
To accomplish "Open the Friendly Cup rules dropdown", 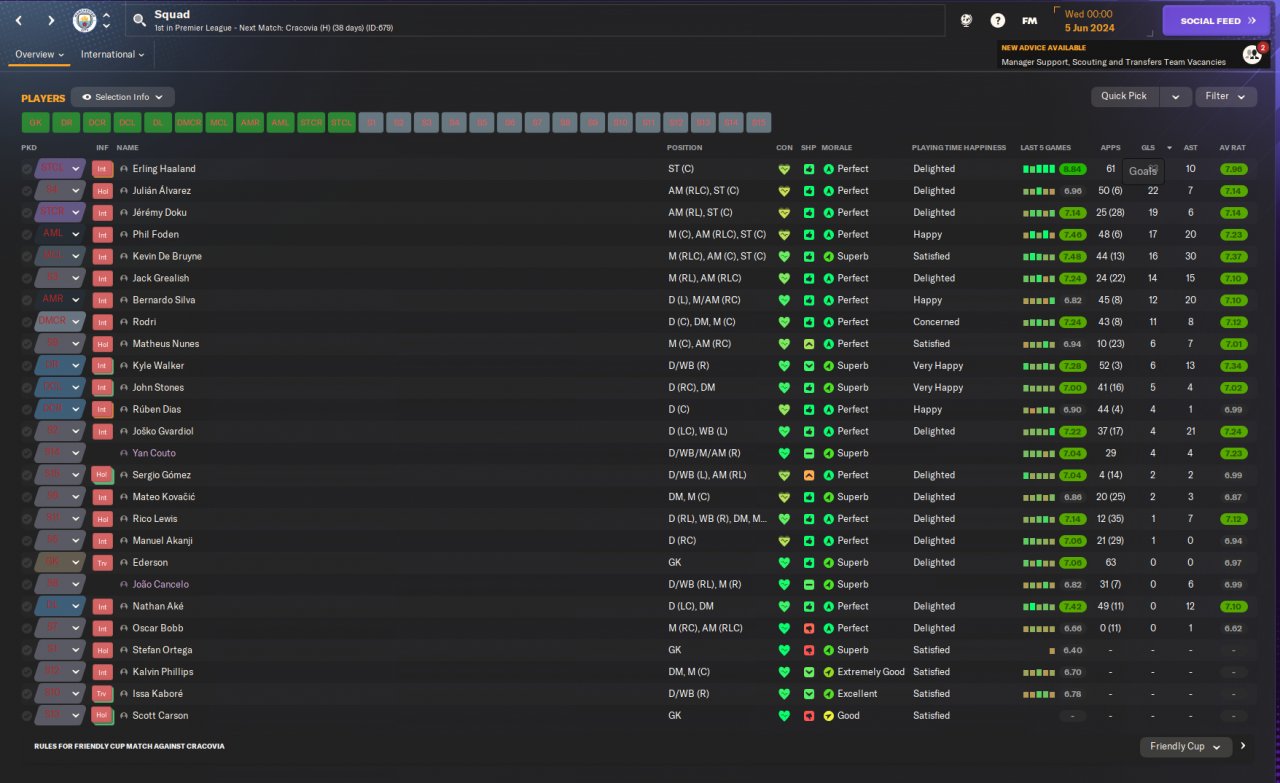I will pos(1185,746).
